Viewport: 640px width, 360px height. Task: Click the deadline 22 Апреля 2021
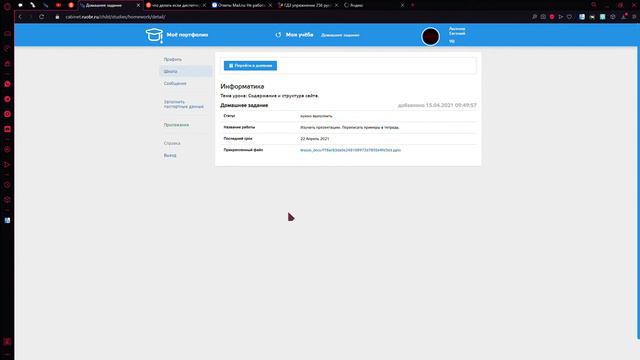point(315,139)
